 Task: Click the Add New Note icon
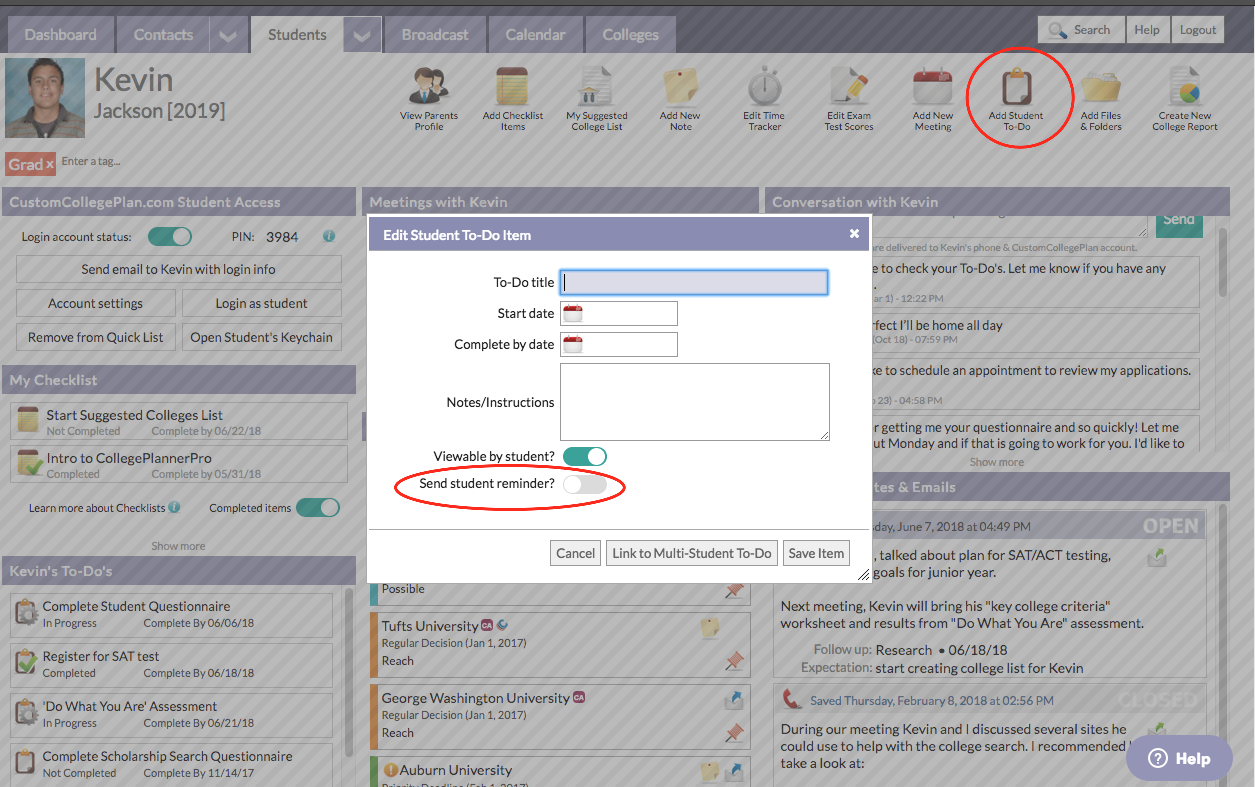coord(681,87)
